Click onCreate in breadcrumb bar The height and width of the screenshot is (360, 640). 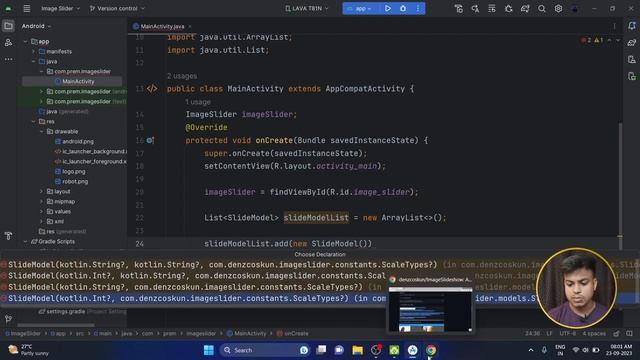click(293, 333)
